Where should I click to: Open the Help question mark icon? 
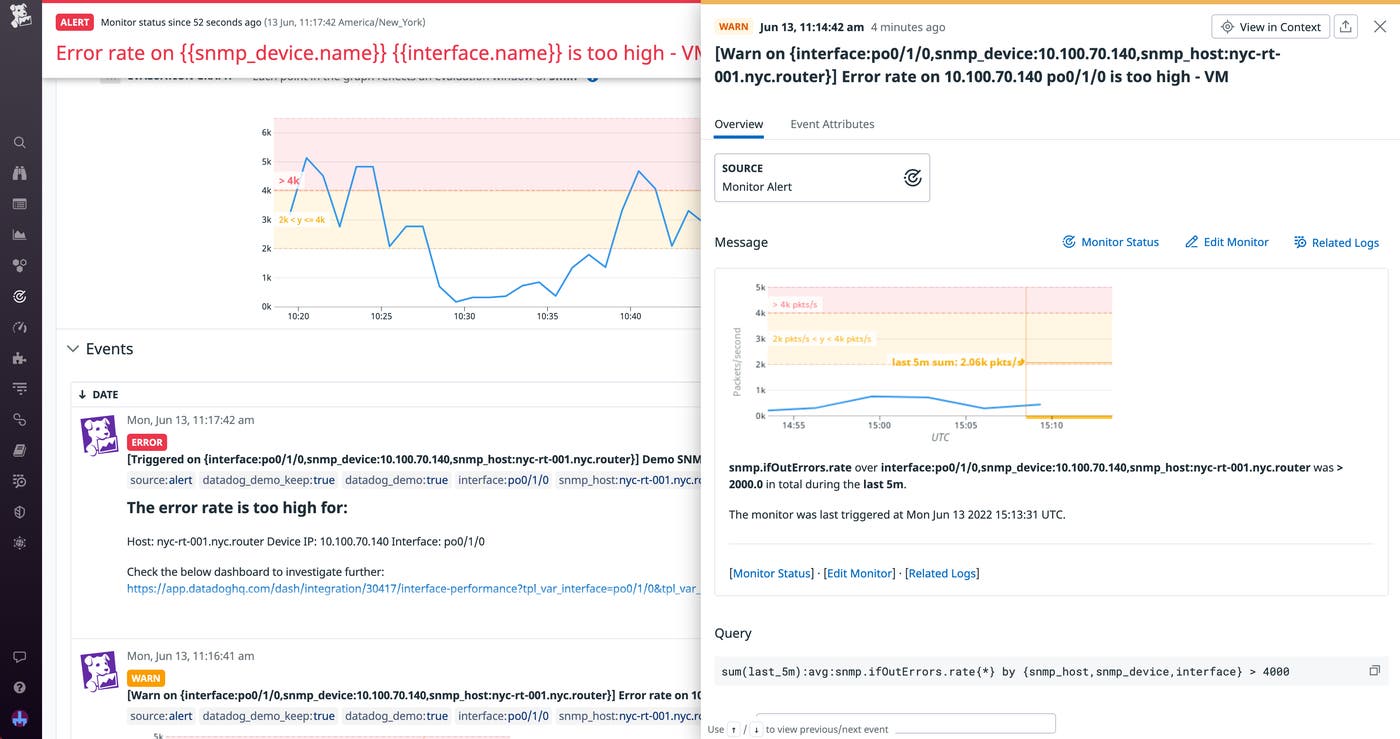19,688
